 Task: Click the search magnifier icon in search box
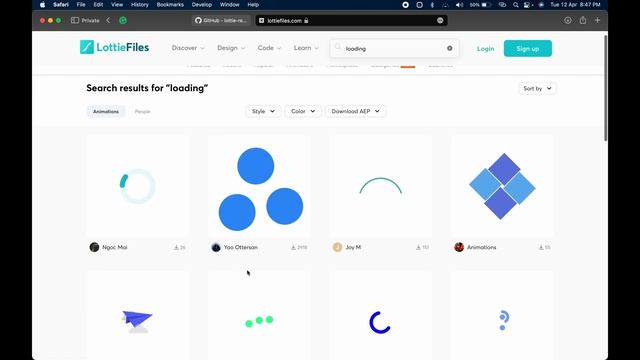pos(338,47)
